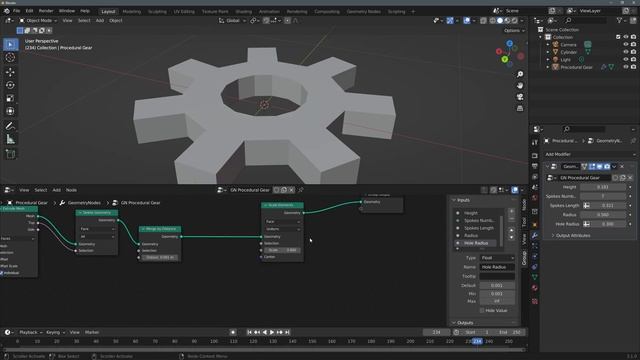
Task: Adjust the Height value field in modifier
Action: (x=603, y=187)
